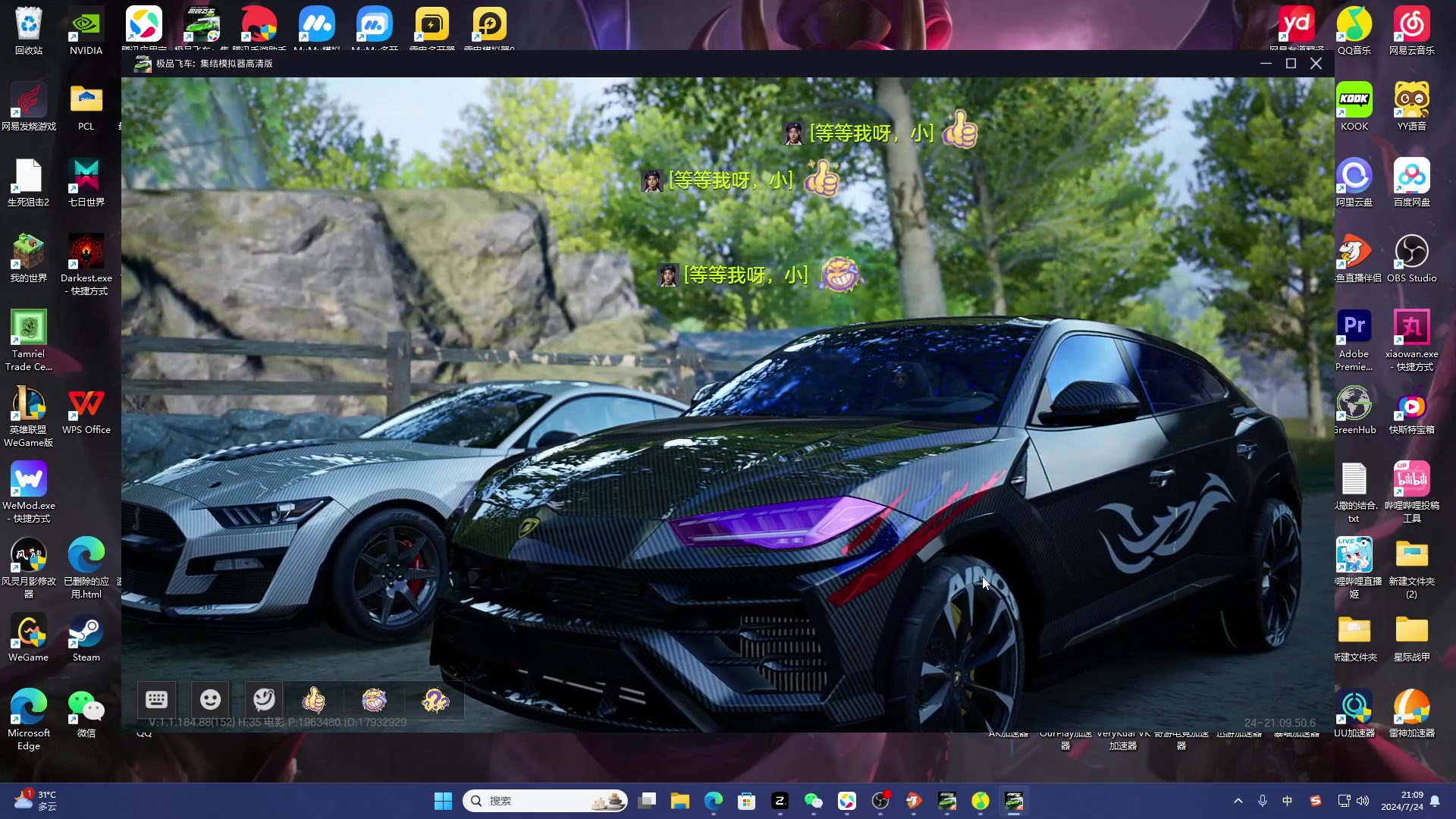Launch UU加速器 desktop icon
The image size is (1456, 819).
tap(1354, 714)
